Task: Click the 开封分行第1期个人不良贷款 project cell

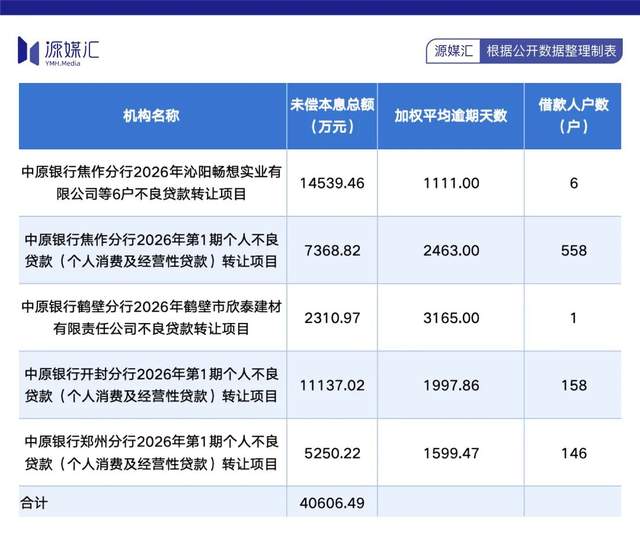Action: tap(151, 385)
